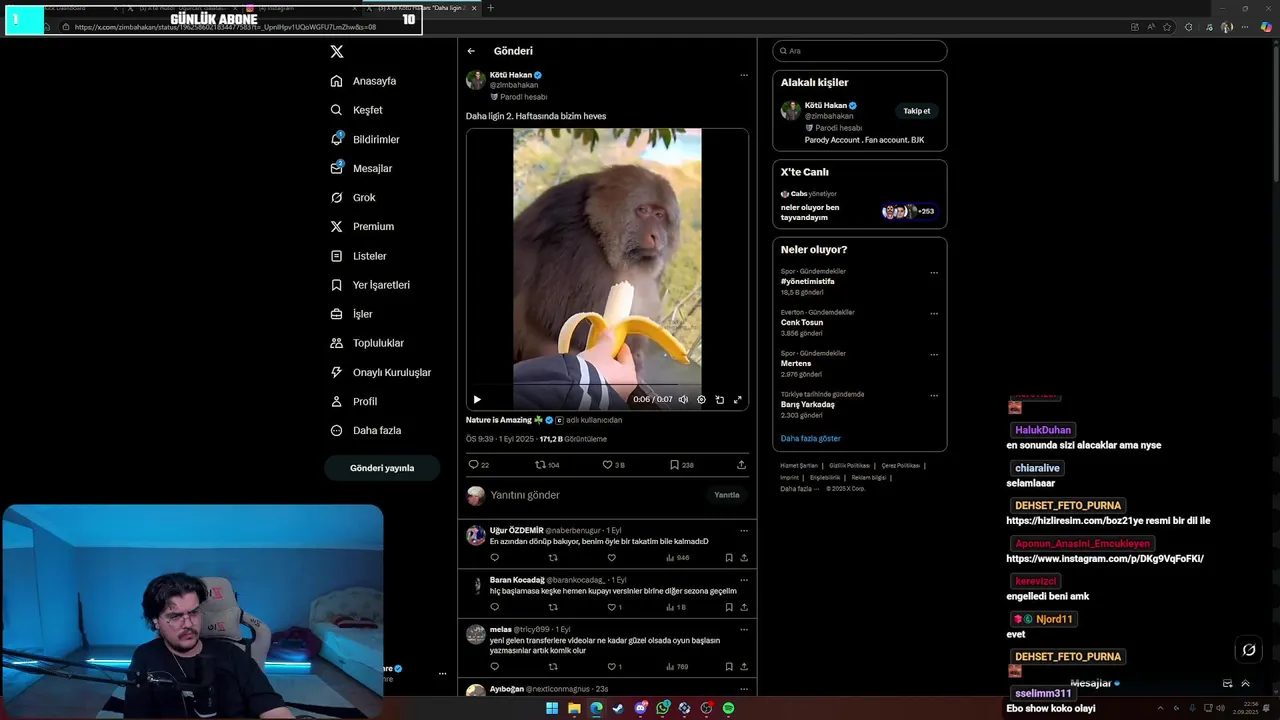
Task: Open Yer İşaretleri bookmarks
Action: point(370,285)
